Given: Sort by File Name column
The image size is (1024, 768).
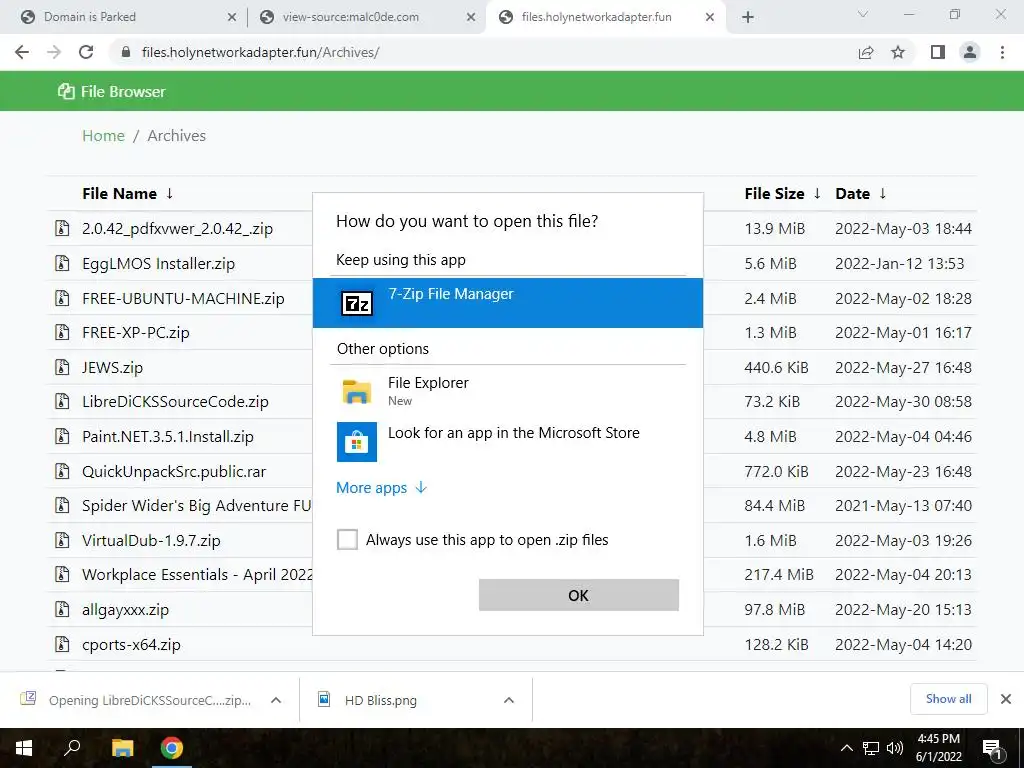Looking at the screenshot, I should (128, 193).
